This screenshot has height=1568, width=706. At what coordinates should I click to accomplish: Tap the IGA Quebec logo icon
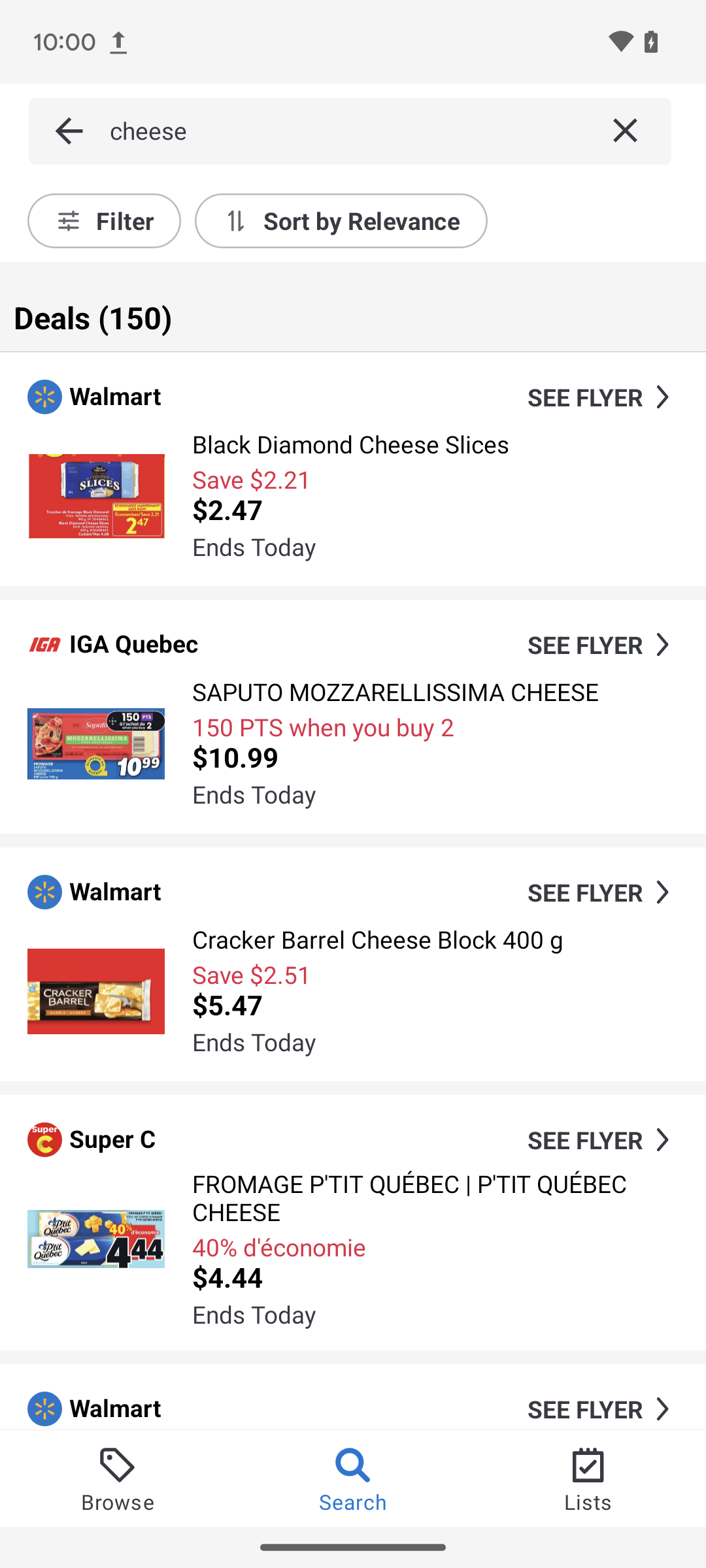[x=44, y=645]
